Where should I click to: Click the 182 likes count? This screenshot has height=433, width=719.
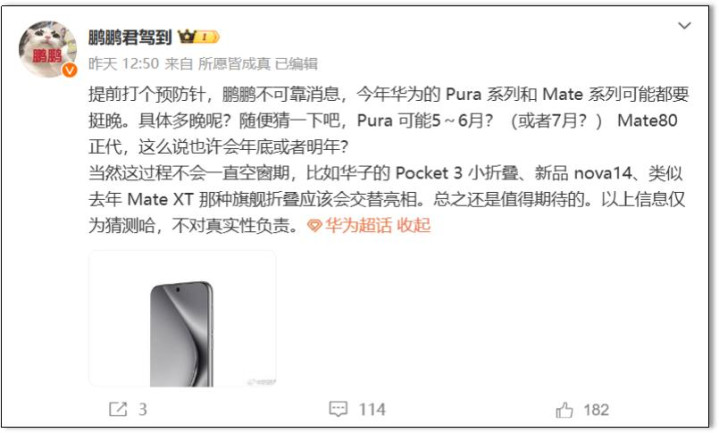(x=596, y=410)
